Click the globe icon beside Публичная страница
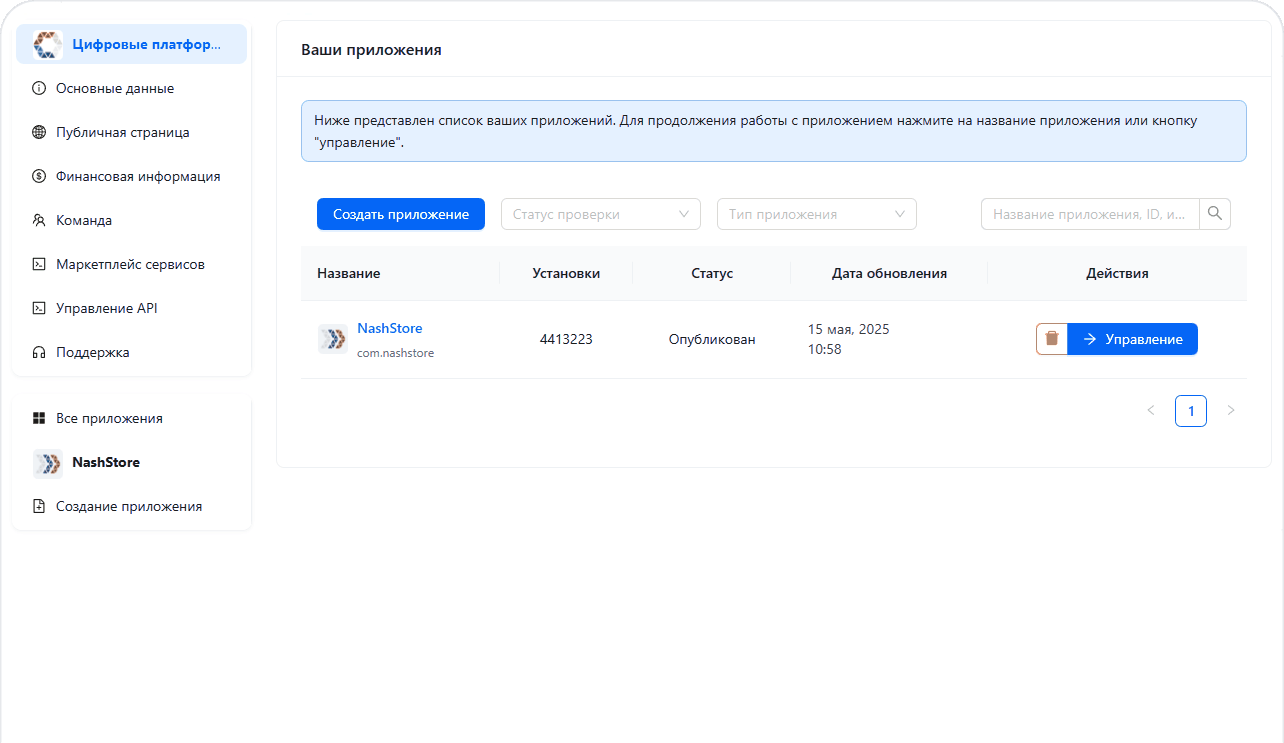Viewport: 1284px width, 743px height. click(39, 132)
